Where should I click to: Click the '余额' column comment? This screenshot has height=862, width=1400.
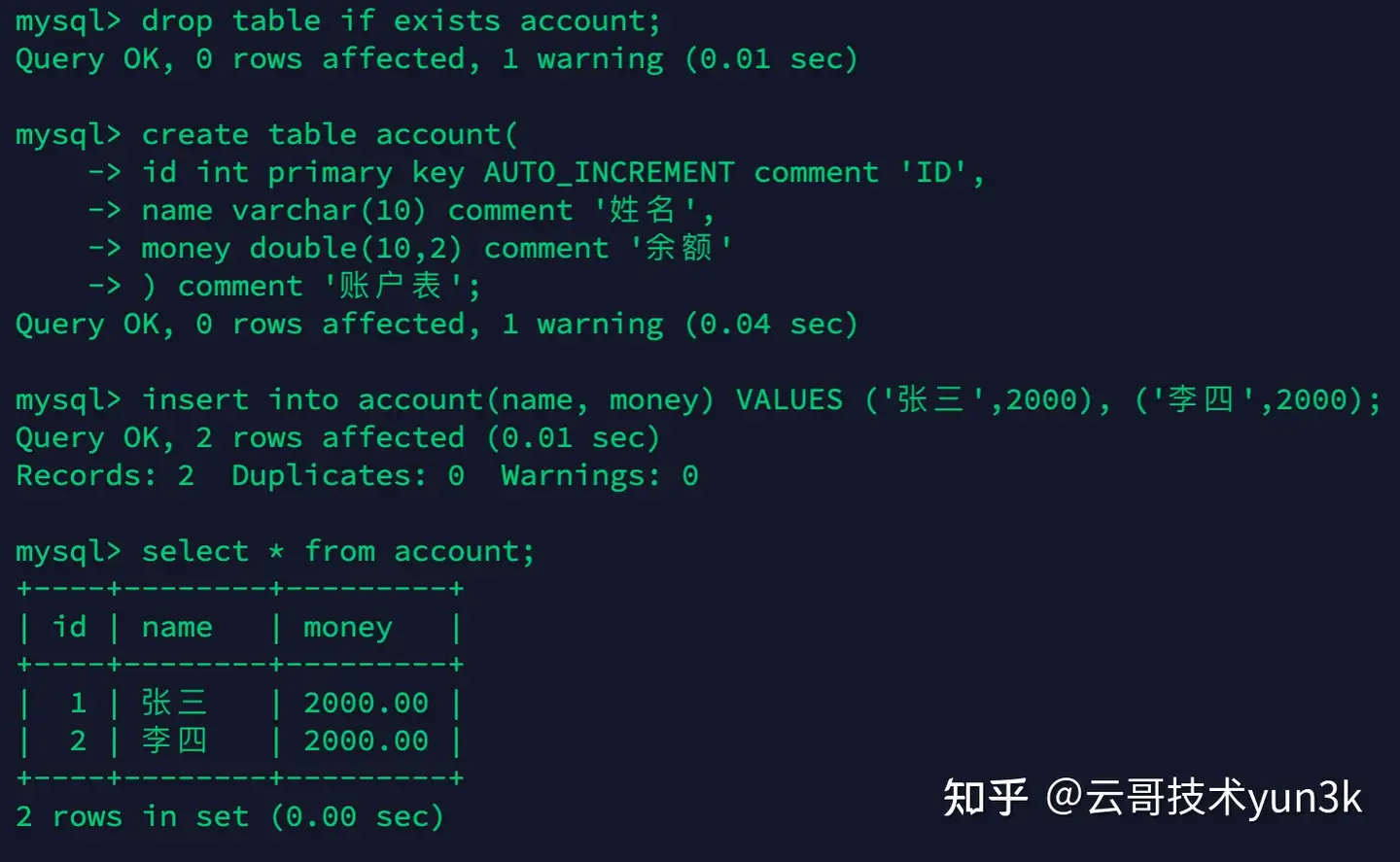(x=679, y=248)
